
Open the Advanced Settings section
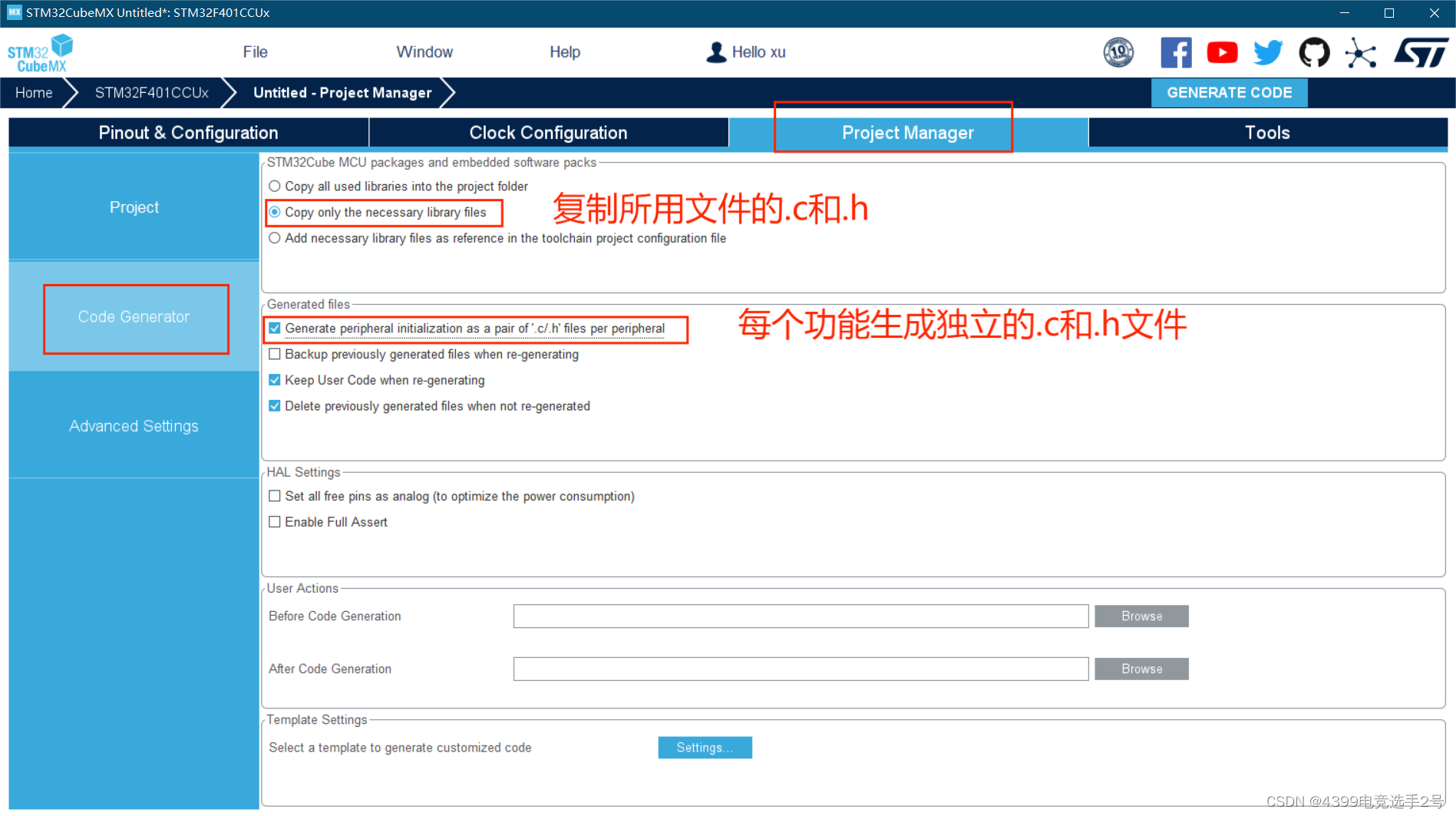click(133, 425)
